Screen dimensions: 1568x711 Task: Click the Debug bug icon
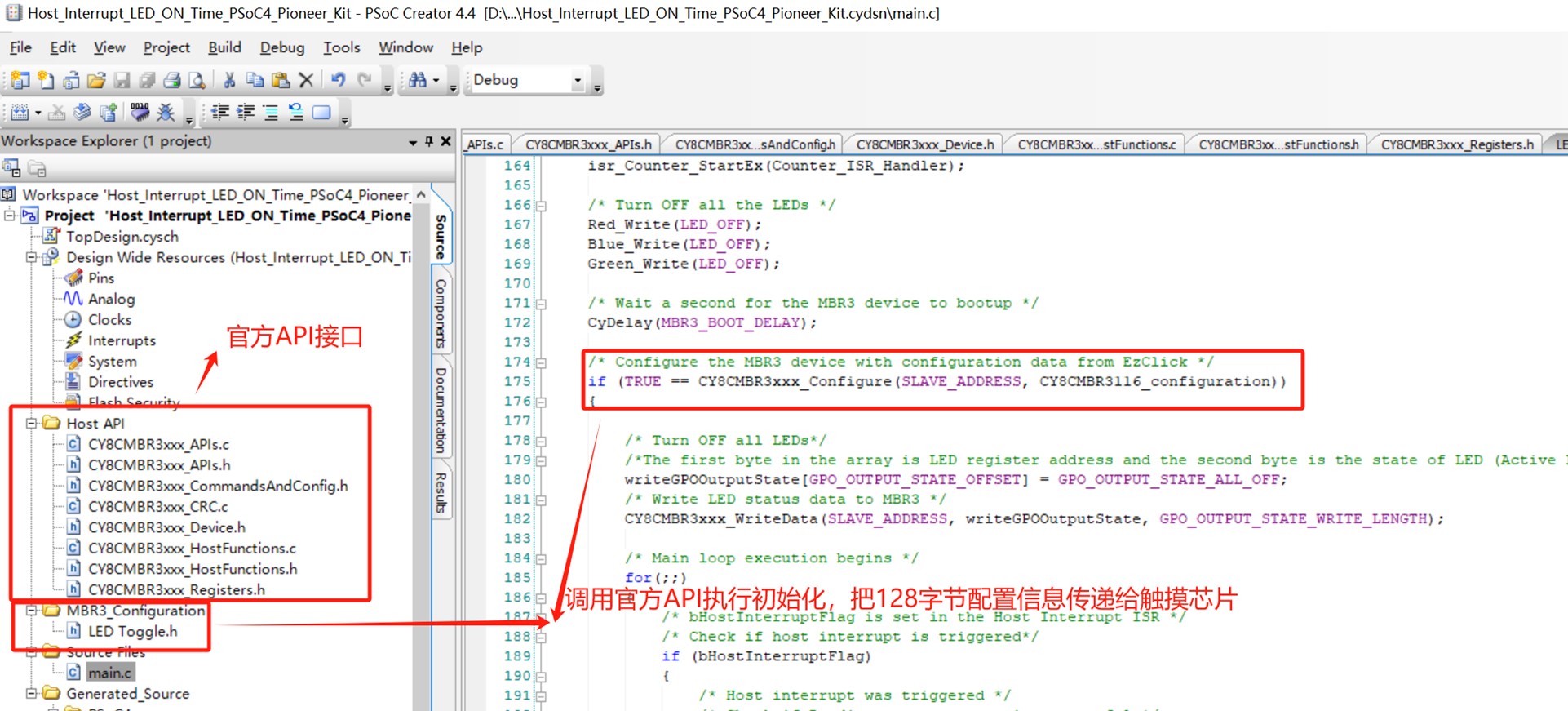[166, 113]
